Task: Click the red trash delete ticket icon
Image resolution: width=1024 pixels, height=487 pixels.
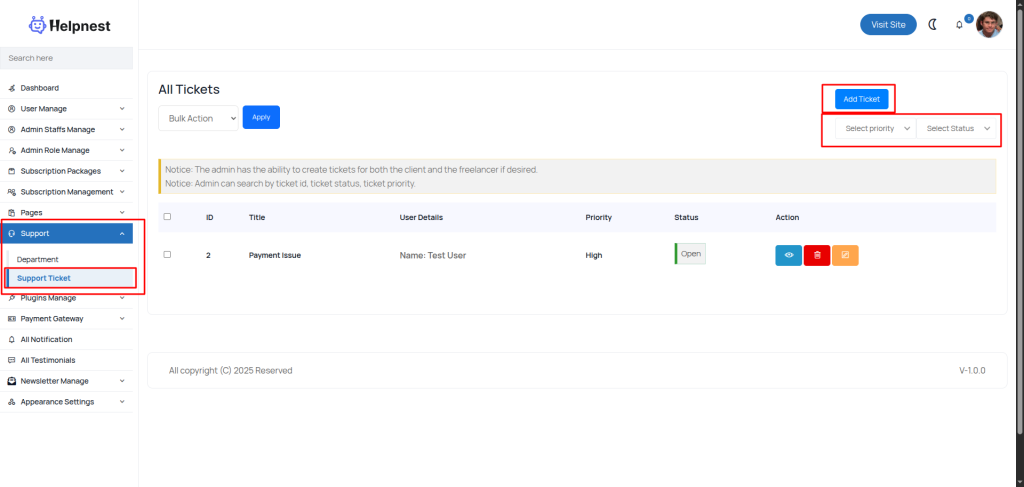Action: (x=817, y=255)
